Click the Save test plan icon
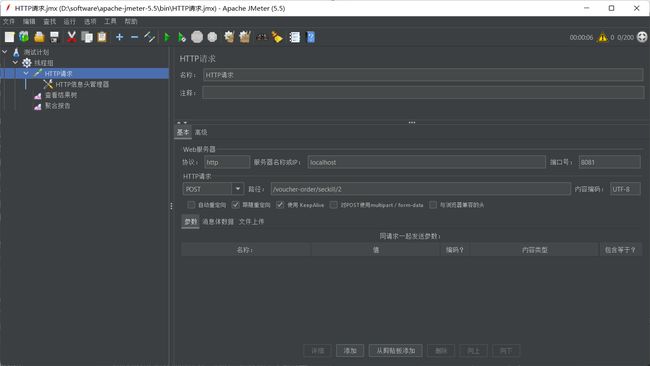650x366 pixels. [54, 37]
